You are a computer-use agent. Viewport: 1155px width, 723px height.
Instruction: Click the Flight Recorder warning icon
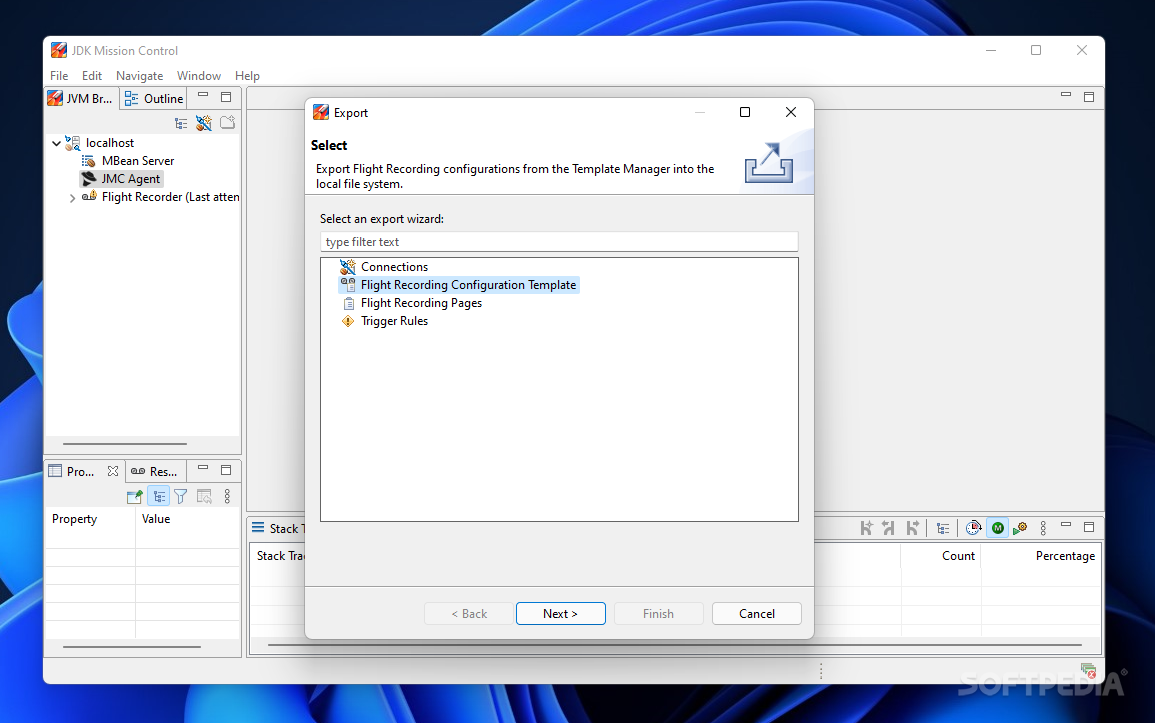pyautogui.click(x=89, y=197)
